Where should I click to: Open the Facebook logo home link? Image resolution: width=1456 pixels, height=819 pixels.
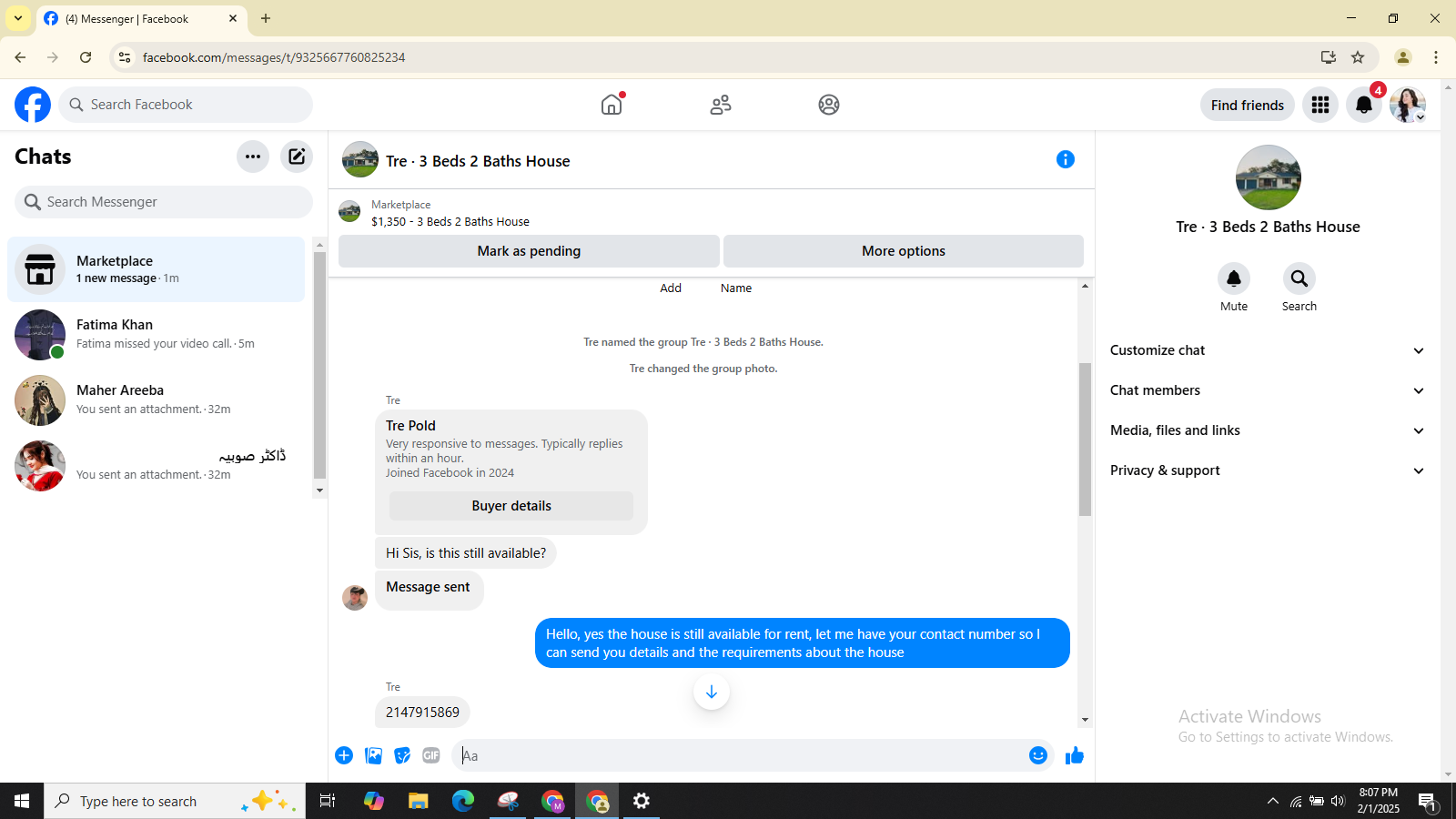point(33,105)
